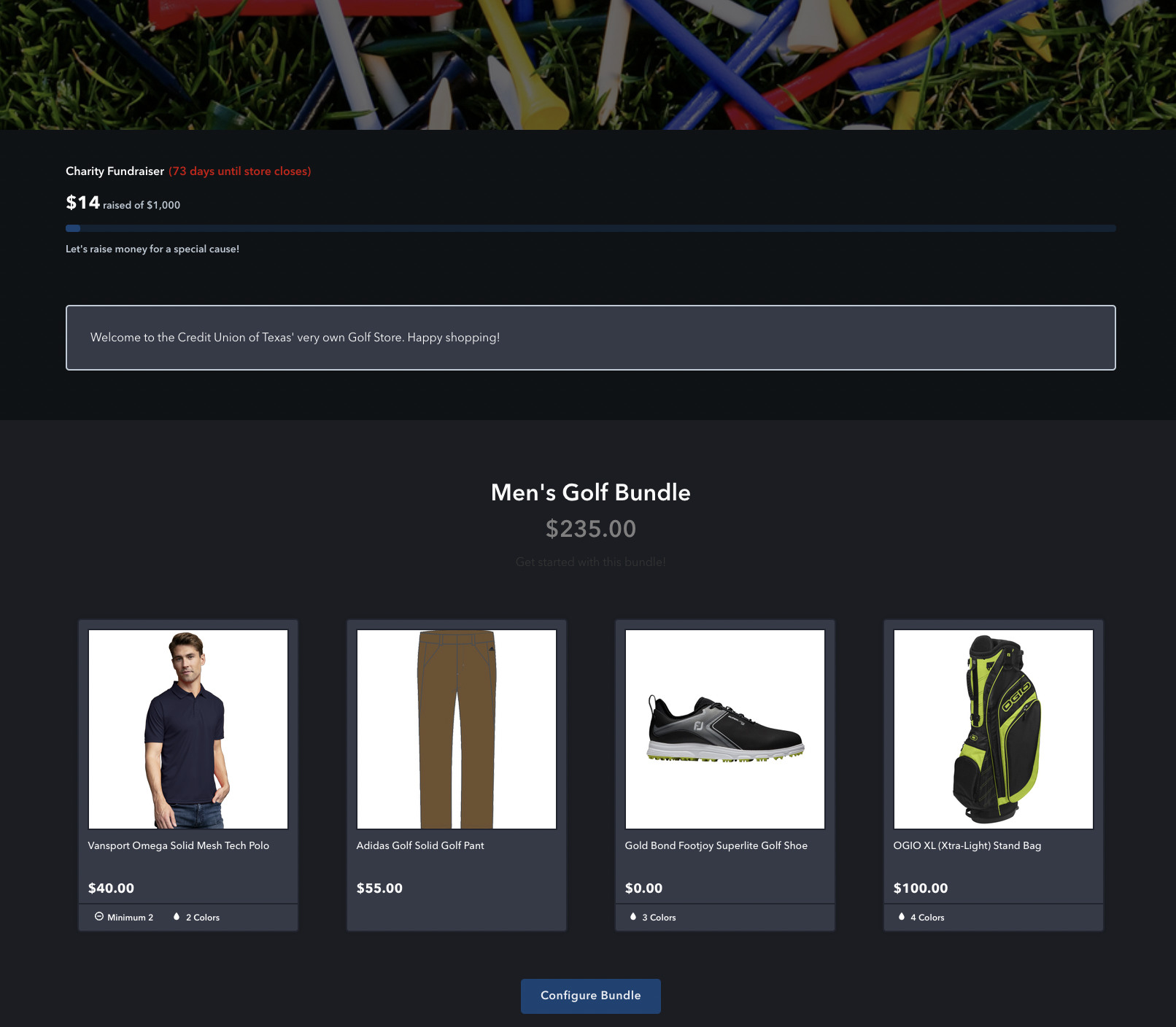Select the OGIO XL (Xtra-Light) Stand Bag title
This screenshot has height=1027, width=1176.
(x=967, y=845)
